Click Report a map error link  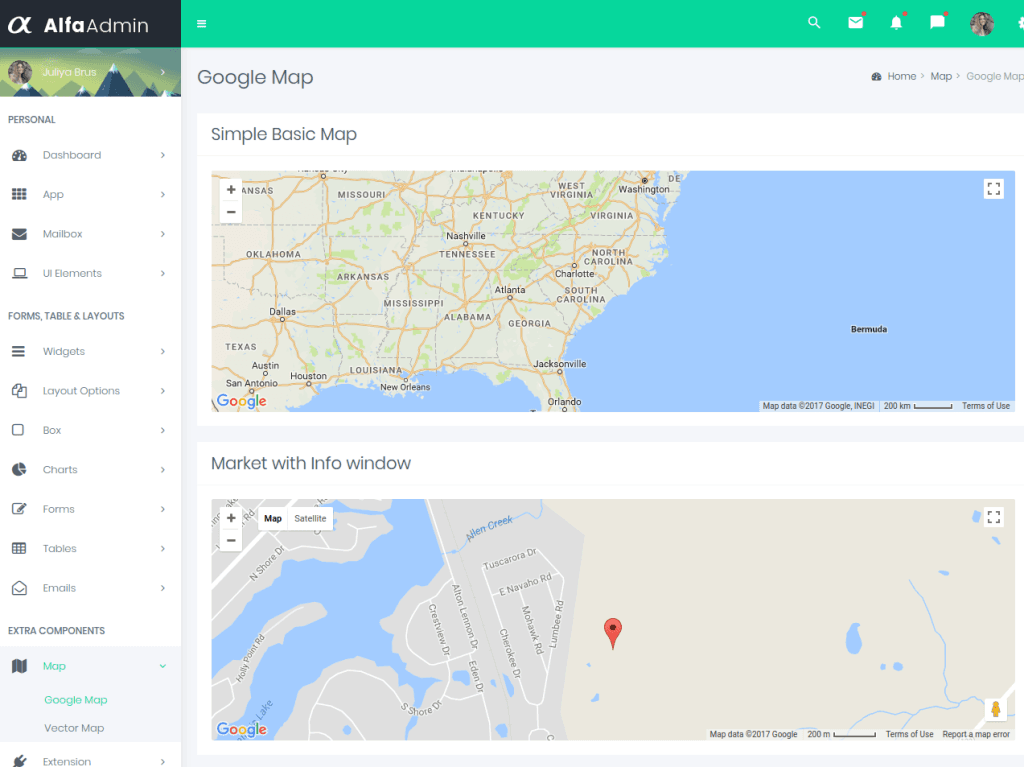click(976, 734)
